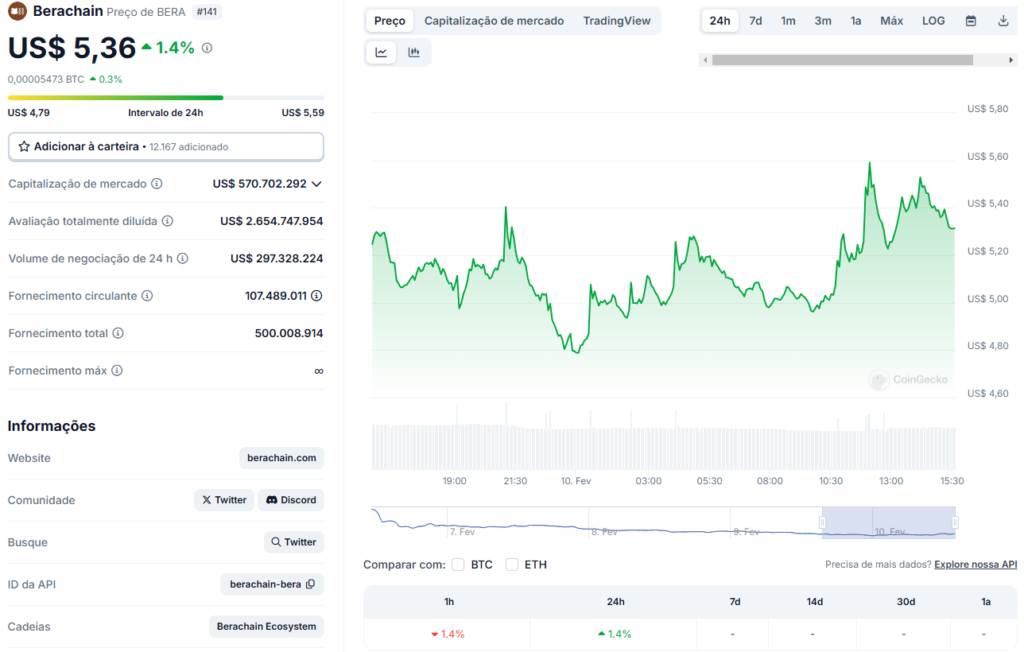1024x652 pixels.
Task: Toggle LOG scale on the chart
Action: (933, 21)
